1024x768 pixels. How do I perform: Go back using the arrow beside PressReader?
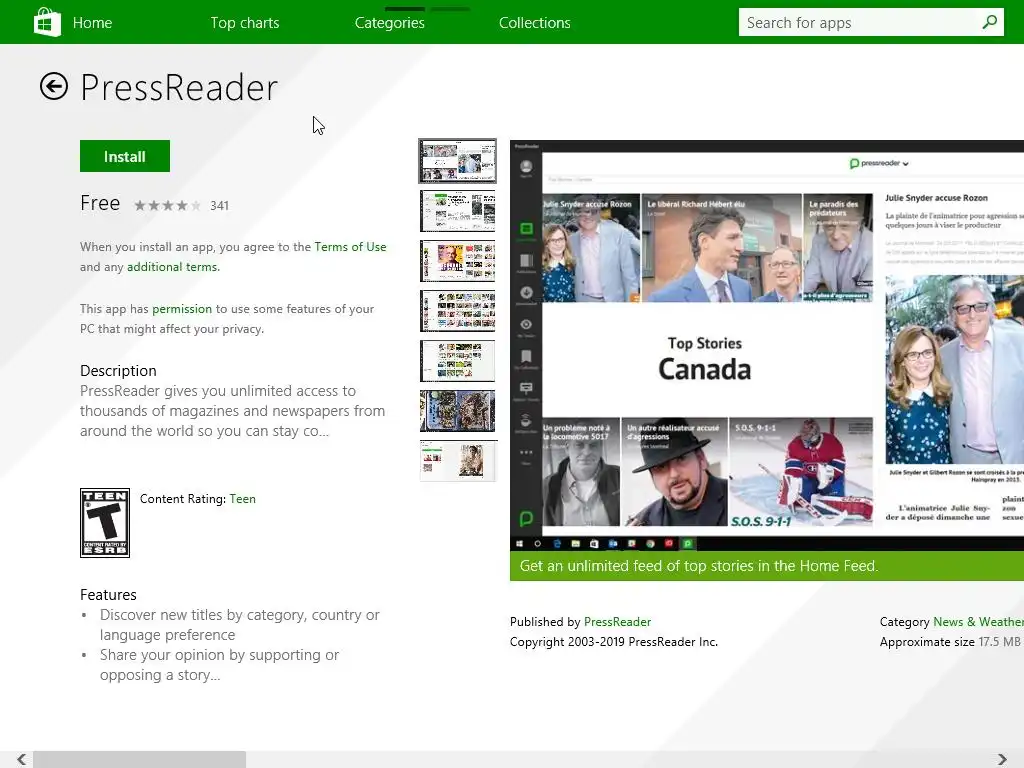(x=54, y=86)
